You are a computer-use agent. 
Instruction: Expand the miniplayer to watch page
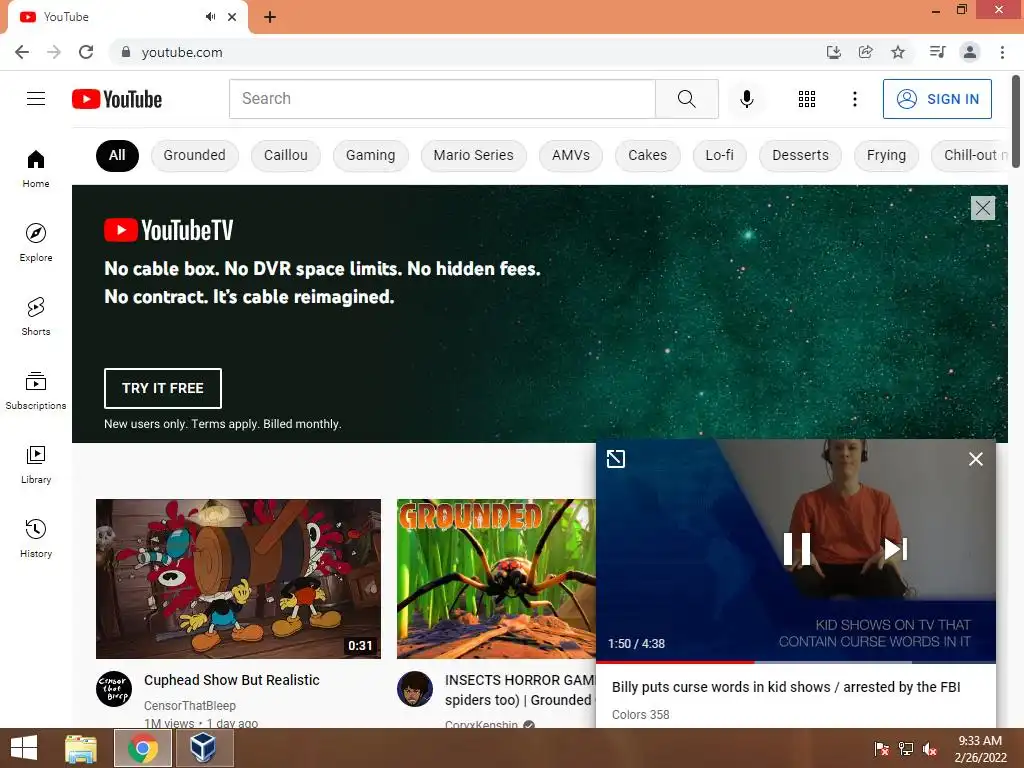pyautogui.click(x=615, y=459)
